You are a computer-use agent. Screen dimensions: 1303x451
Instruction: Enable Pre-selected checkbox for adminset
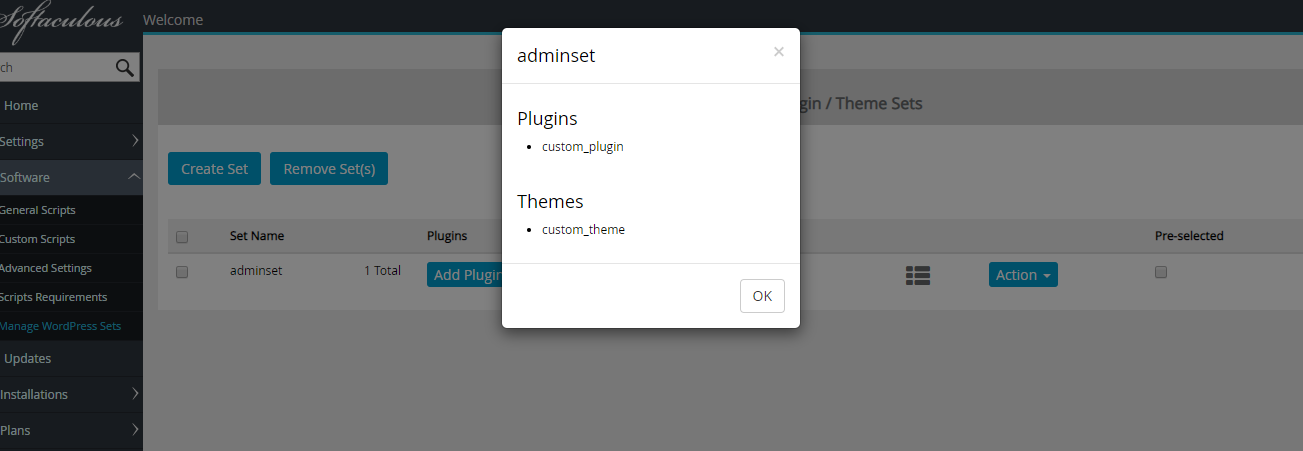pyautogui.click(x=1161, y=272)
